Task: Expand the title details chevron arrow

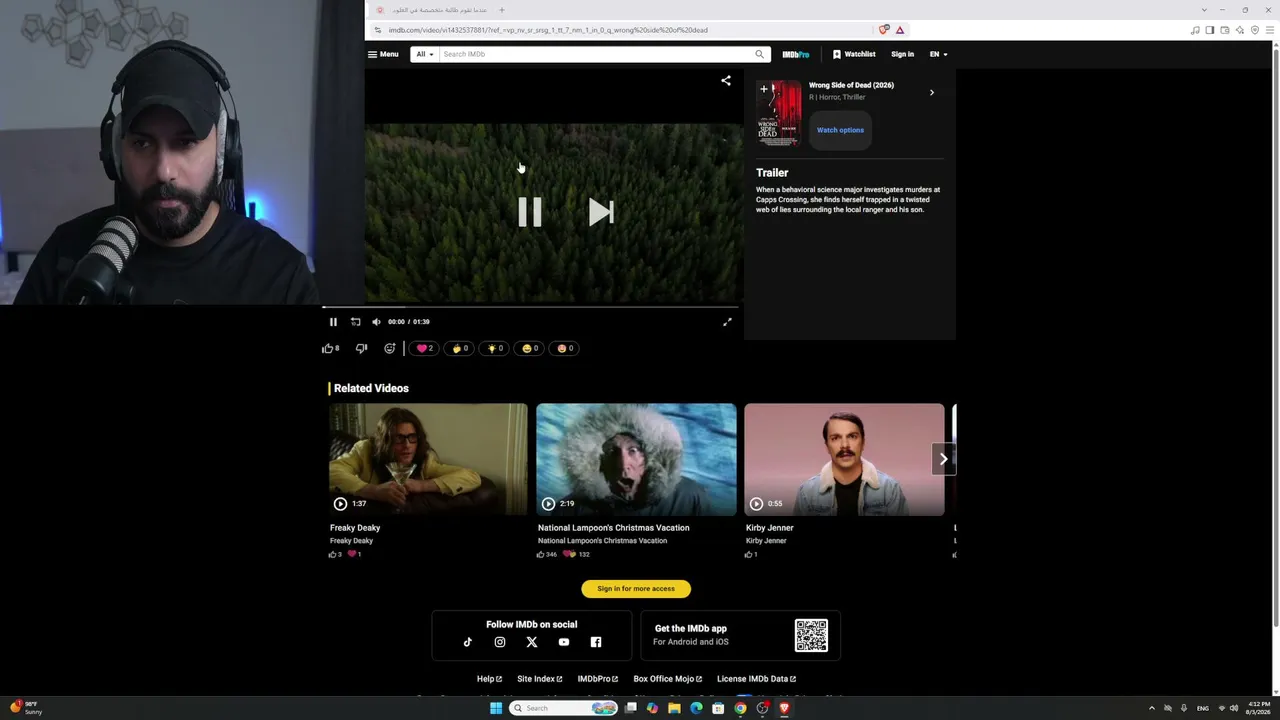Action: click(x=932, y=92)
